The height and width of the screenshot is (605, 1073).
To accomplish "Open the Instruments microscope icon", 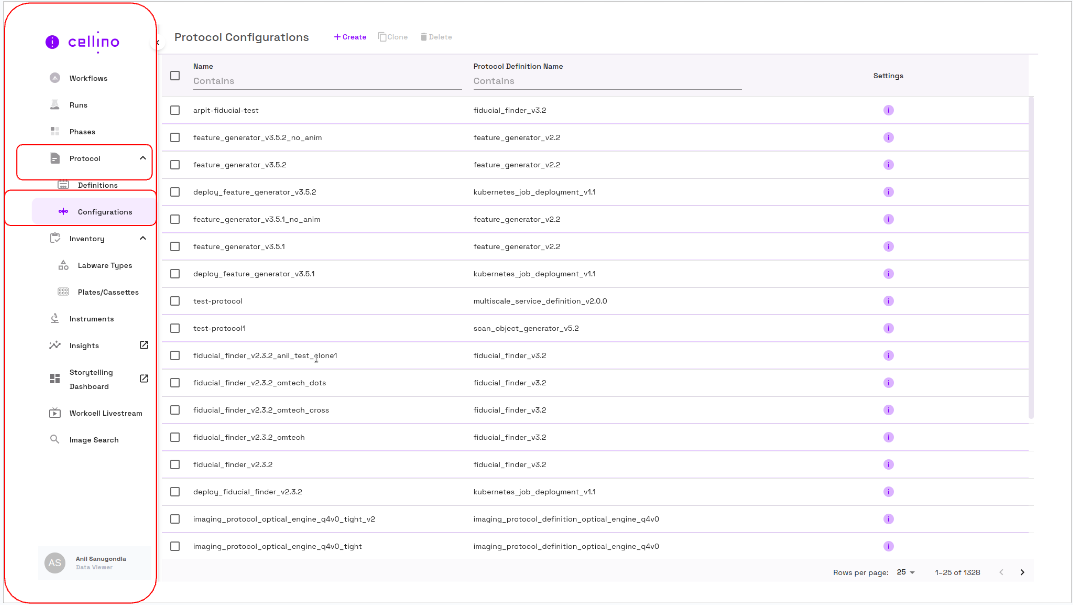I will (55, 319).
